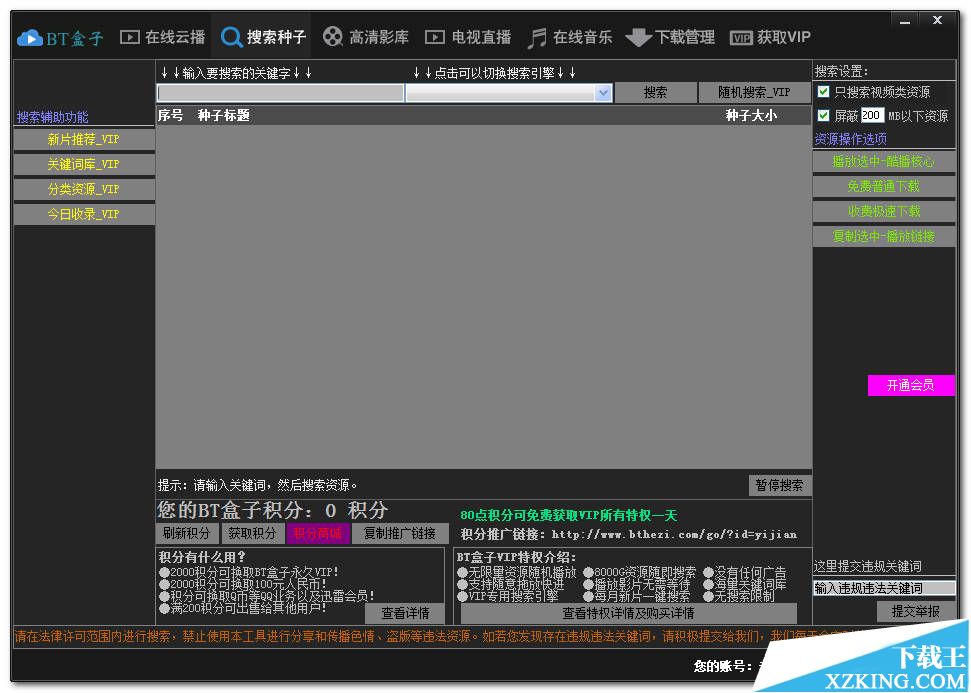Click the 获取积分 button
Viewport: 971px width, 693px height.
253,533
